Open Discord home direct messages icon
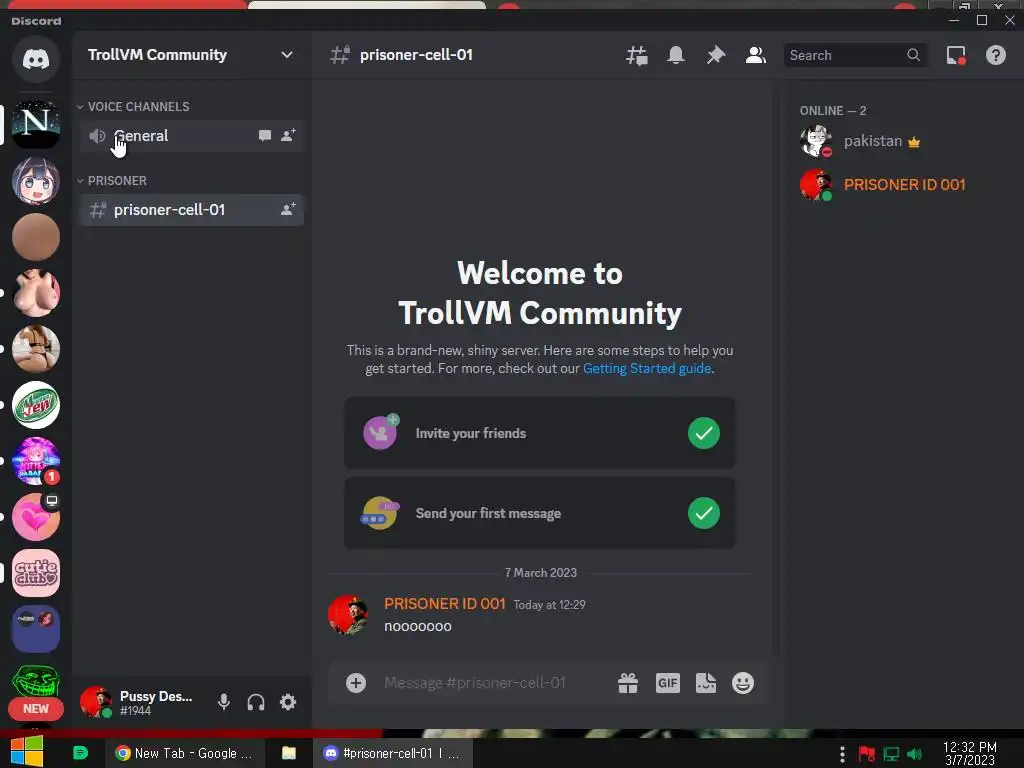Image resolution: width=1024 pixels, height=768 pixels. (x=36, y=59)
